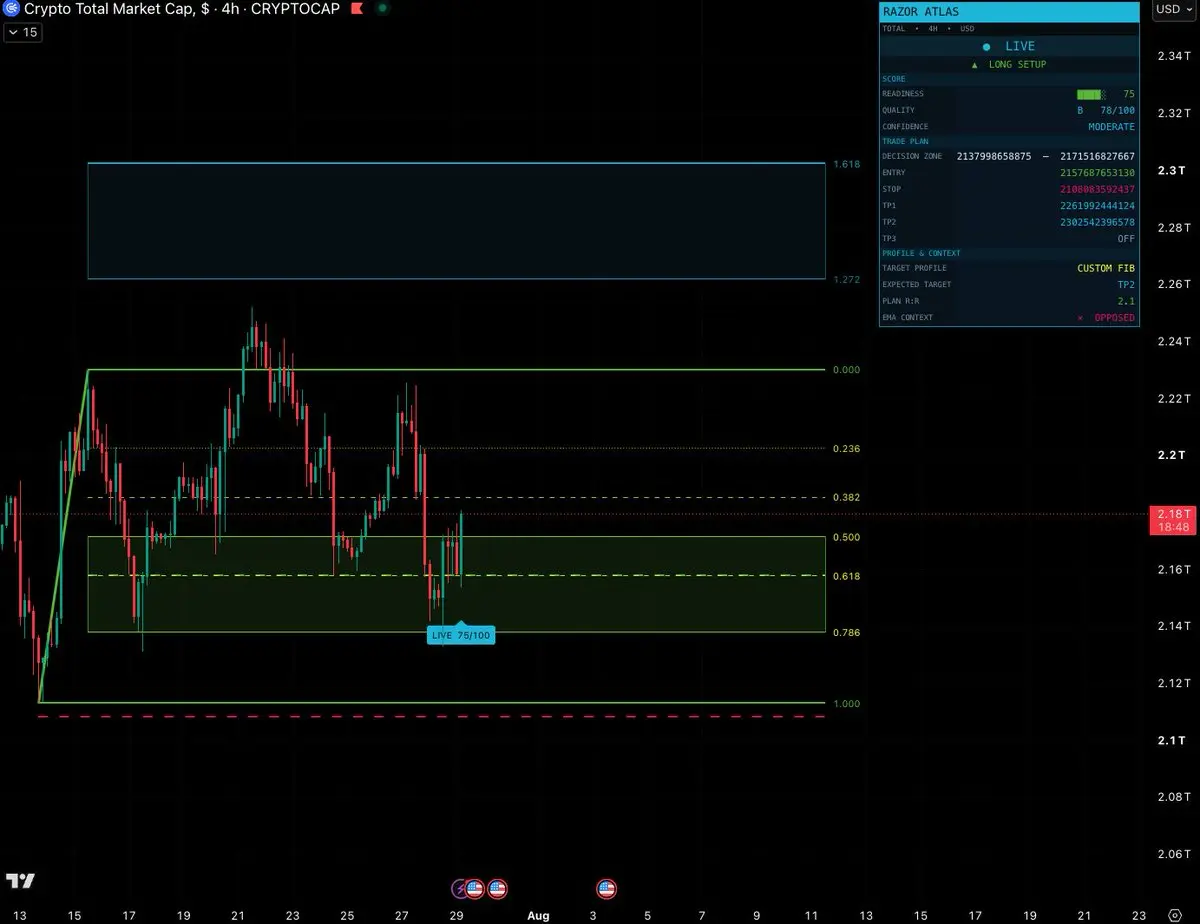The image size is (1200, 924).
Task: Click the purple lightning event icon near 29
Action: (460, 888)
